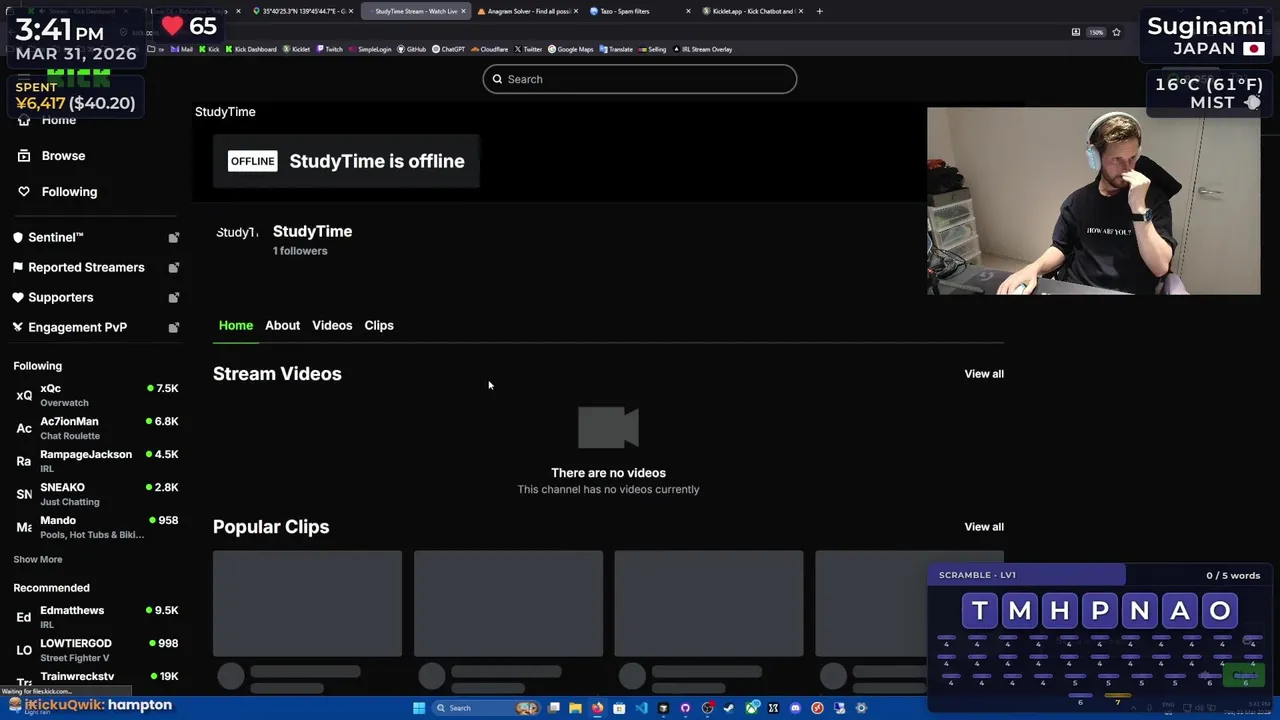
Task: Click the third Popular Clips placeholder thumbnail
Action: coord(709,604)
